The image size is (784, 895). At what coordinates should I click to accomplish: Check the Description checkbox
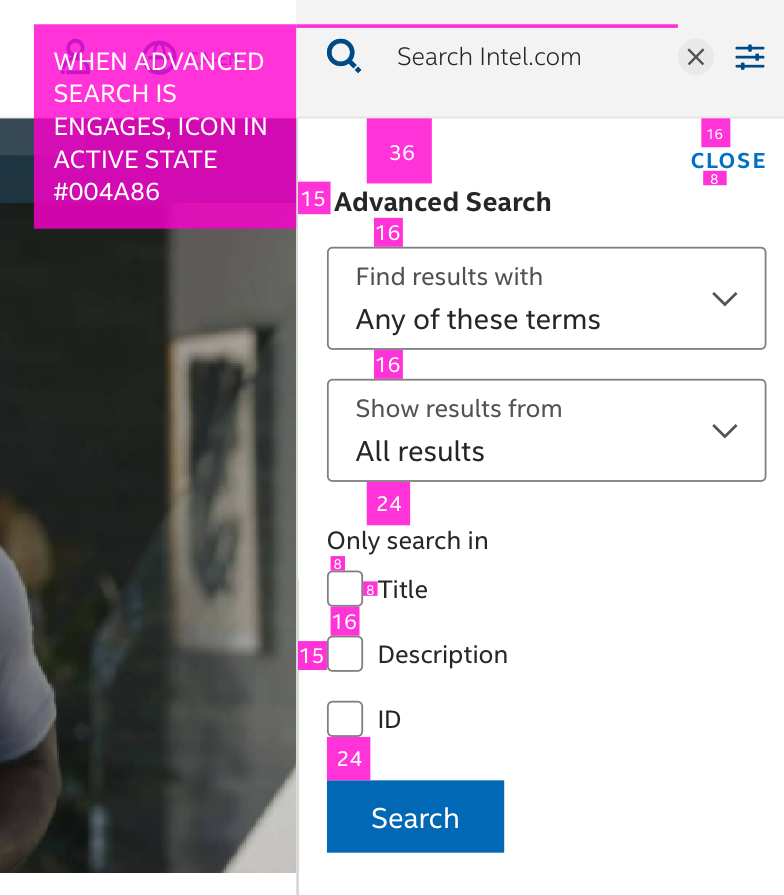click(345, 654)
